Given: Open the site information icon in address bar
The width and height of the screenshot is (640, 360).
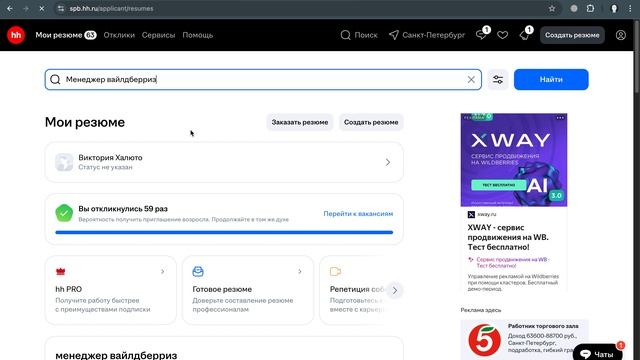Looking at the screenshot, I should click(61, 8).
